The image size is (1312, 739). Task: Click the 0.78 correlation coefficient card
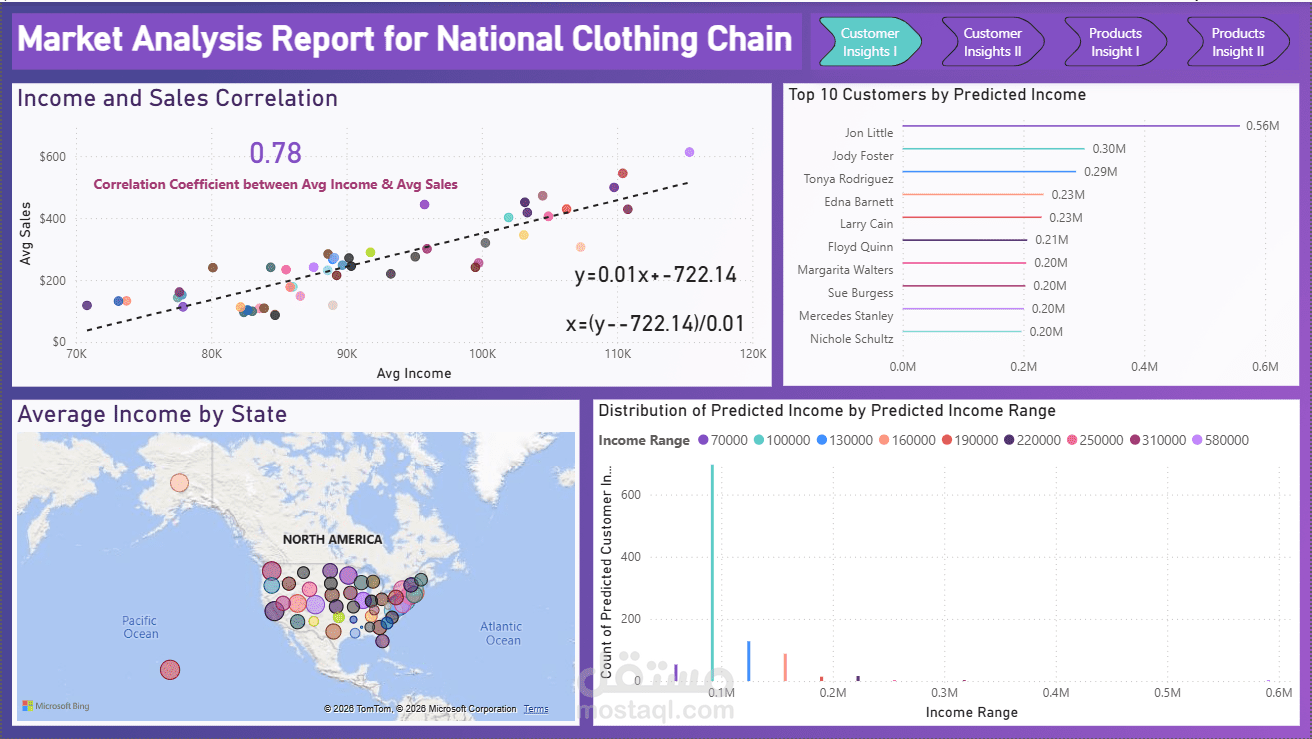point(275,153)
